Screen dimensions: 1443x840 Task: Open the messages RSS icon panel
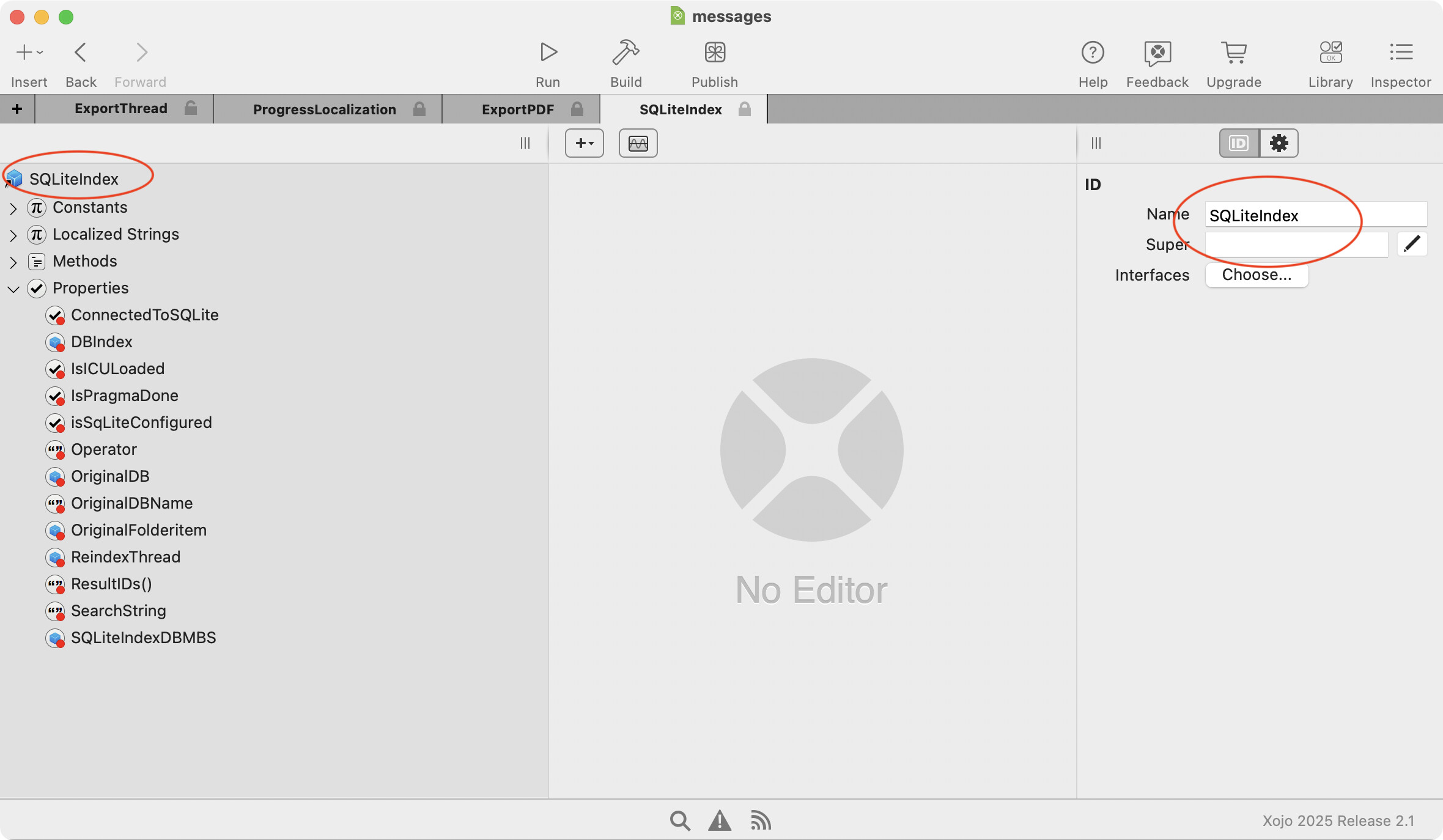761,820
